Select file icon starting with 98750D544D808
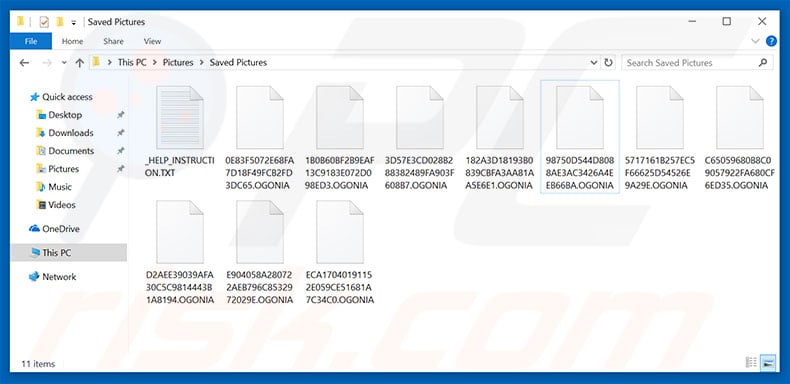The width and height of the screenshot is (790, 384). coord(580,117)
